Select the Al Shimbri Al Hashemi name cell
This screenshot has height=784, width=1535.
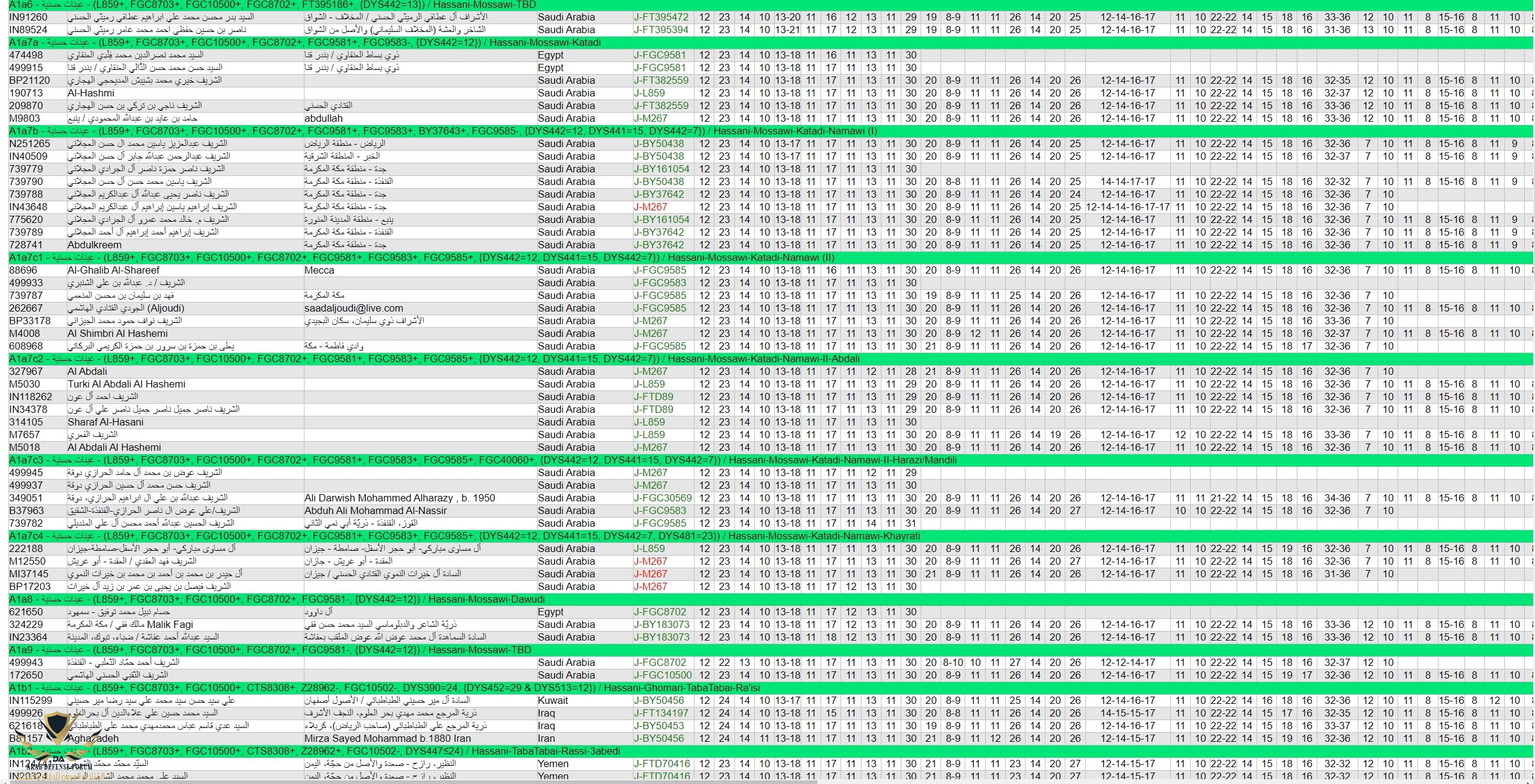118,333
